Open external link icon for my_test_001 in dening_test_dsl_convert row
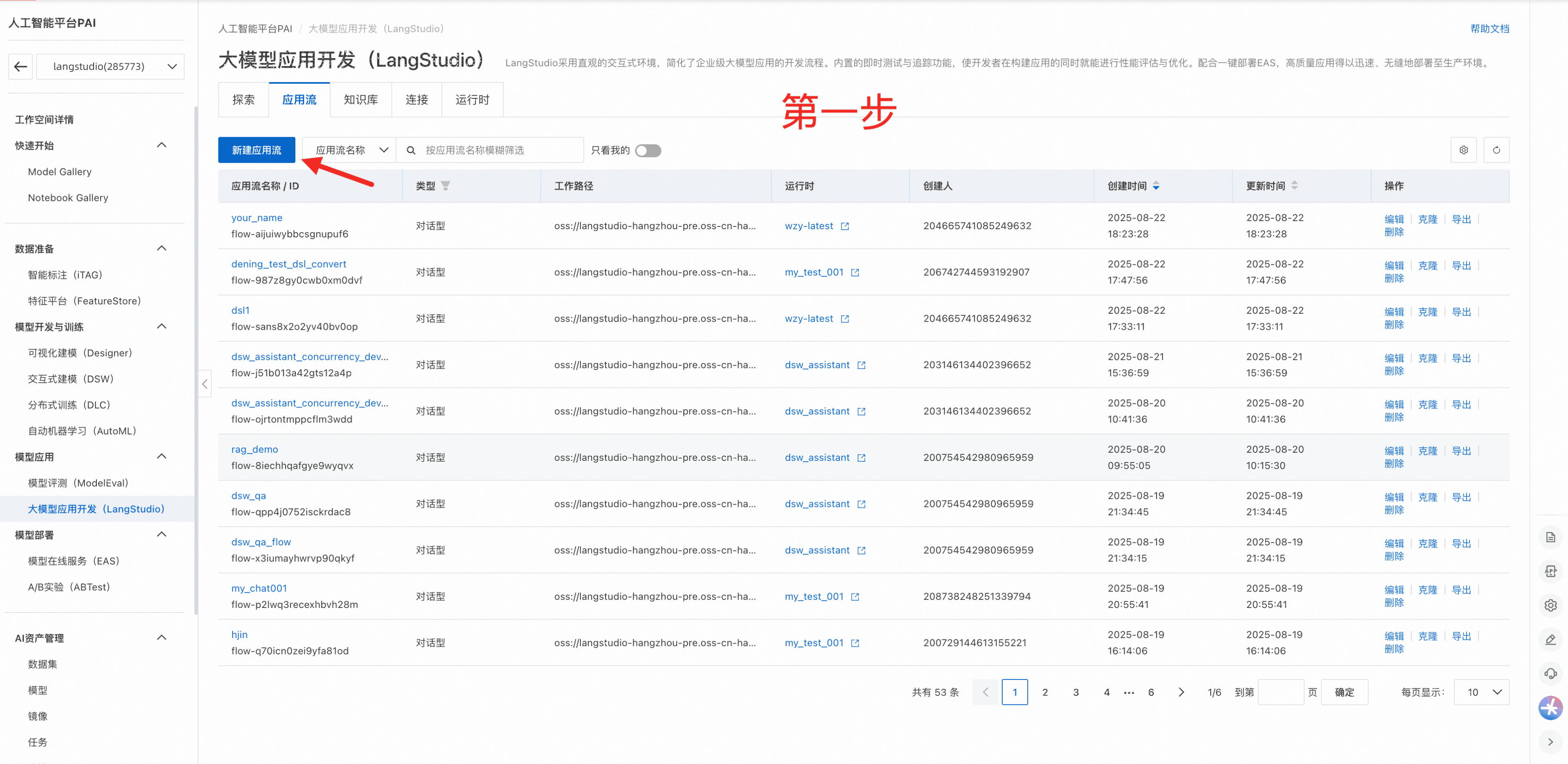1568x764 pixels. (855, 273)
